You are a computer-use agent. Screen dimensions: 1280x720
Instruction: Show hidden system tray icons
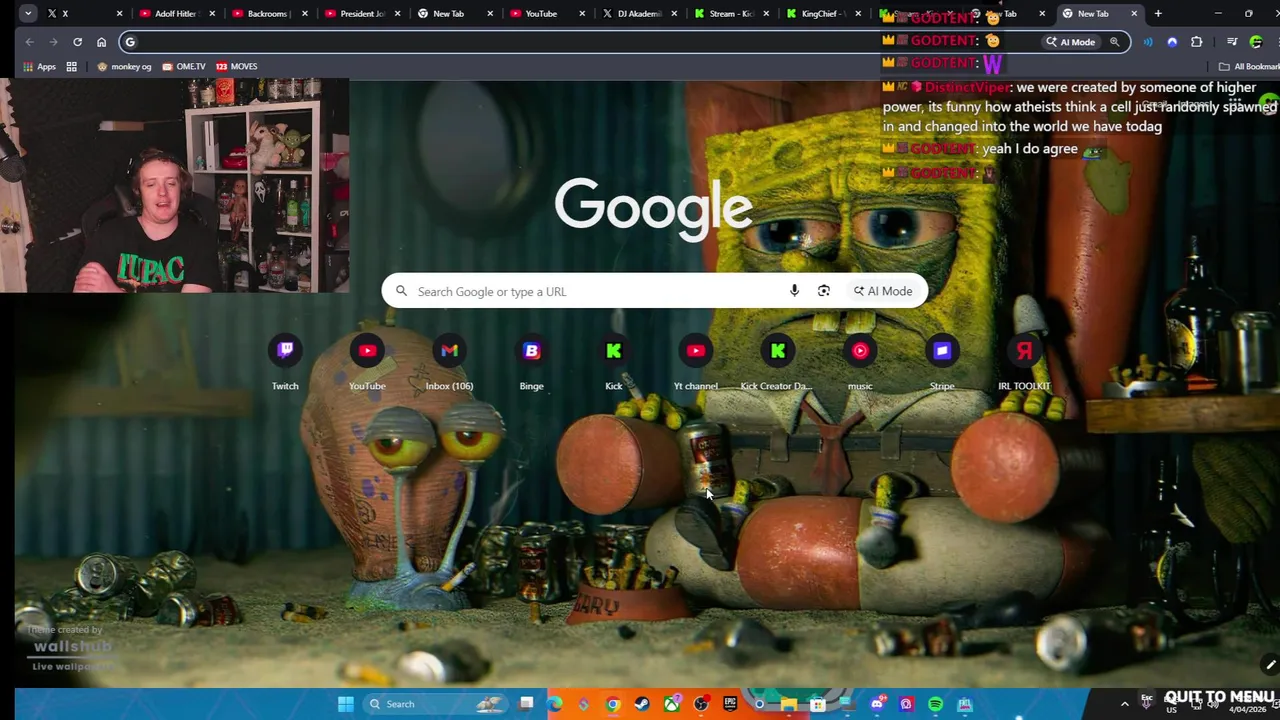tap(1124, 704)
